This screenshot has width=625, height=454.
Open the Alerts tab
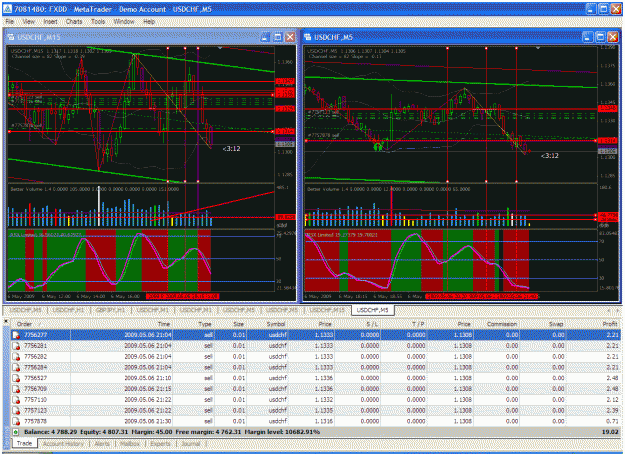tap(102, 443)
